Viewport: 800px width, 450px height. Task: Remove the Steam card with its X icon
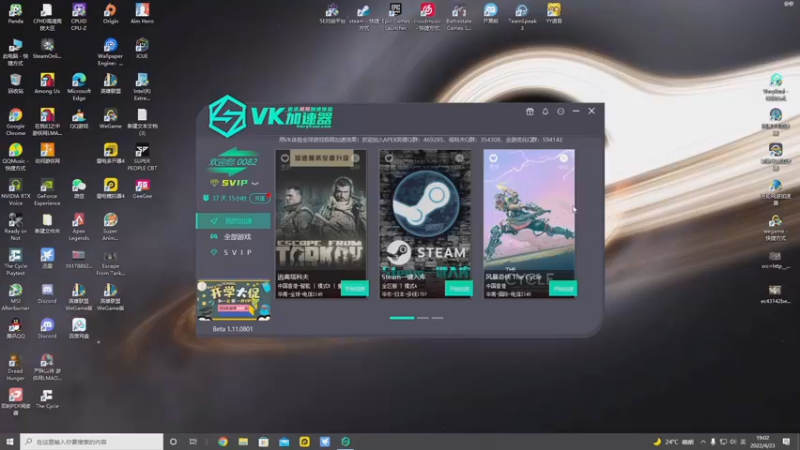pos(460,158)
